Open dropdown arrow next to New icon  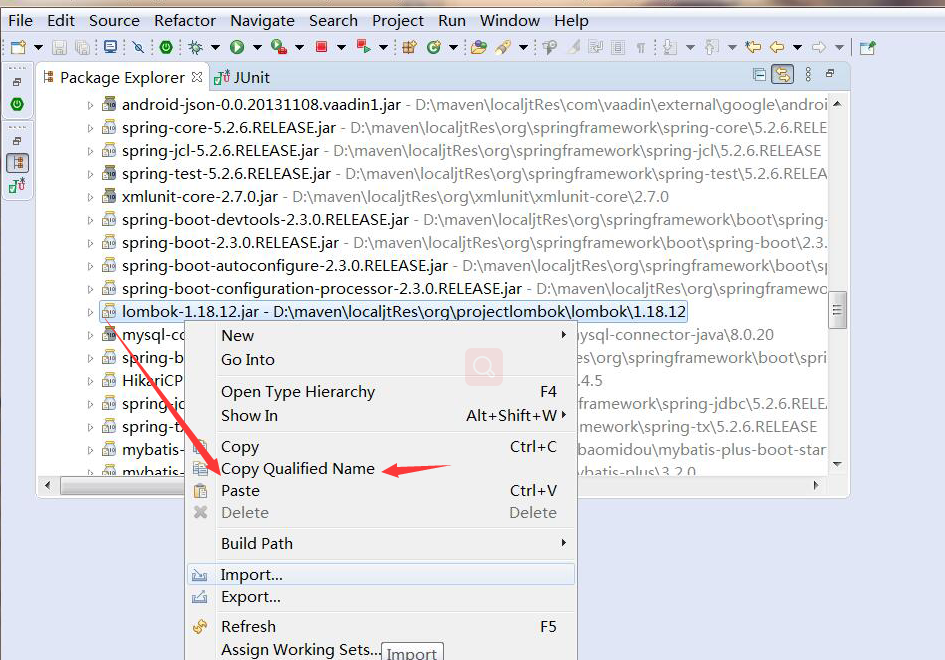coord(38,47)
